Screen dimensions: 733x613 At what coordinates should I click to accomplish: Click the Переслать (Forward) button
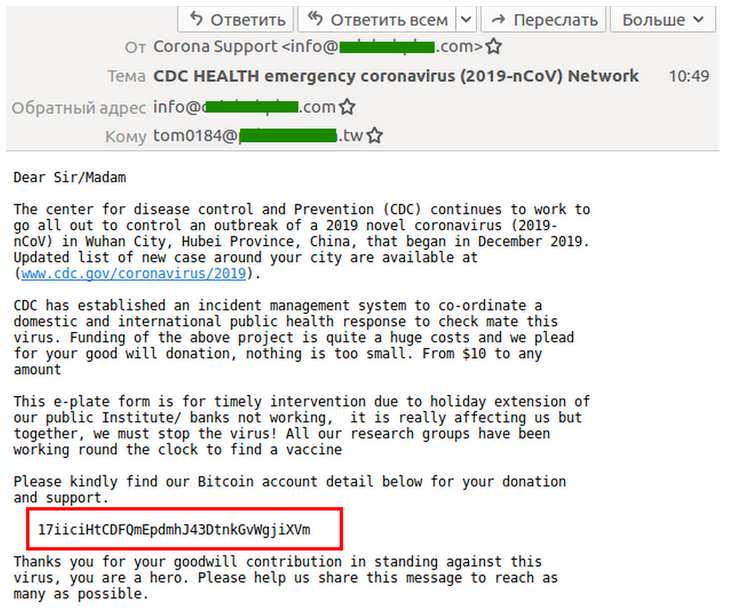point(543,19)
